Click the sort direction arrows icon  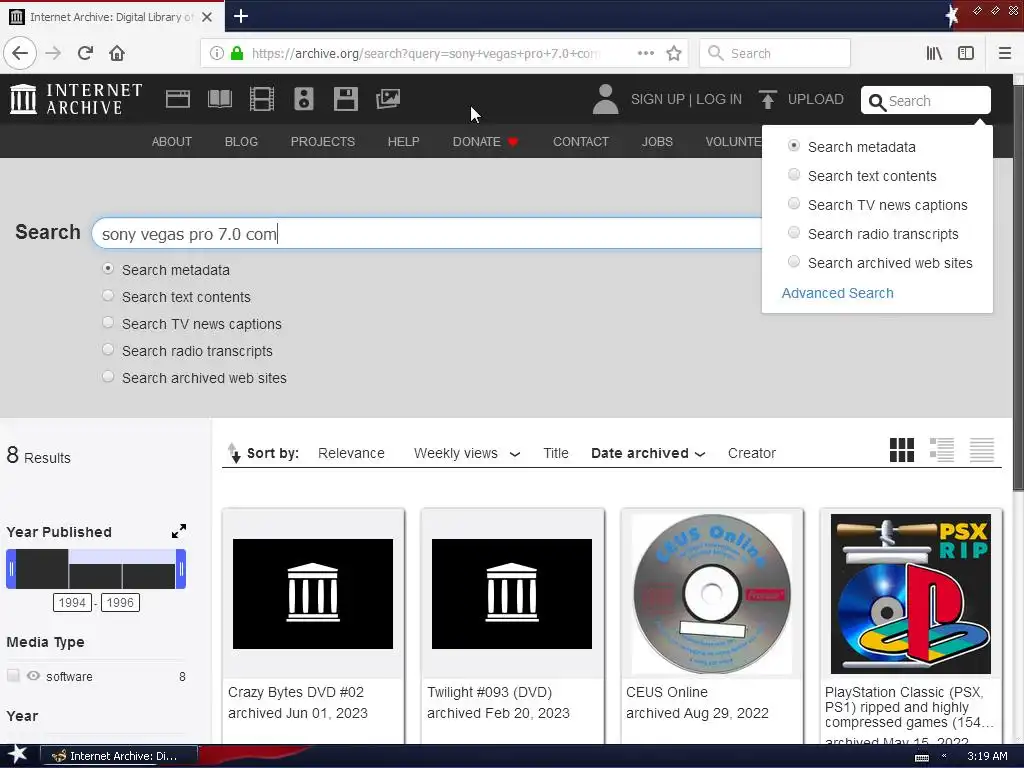click(x=234, y=453)
